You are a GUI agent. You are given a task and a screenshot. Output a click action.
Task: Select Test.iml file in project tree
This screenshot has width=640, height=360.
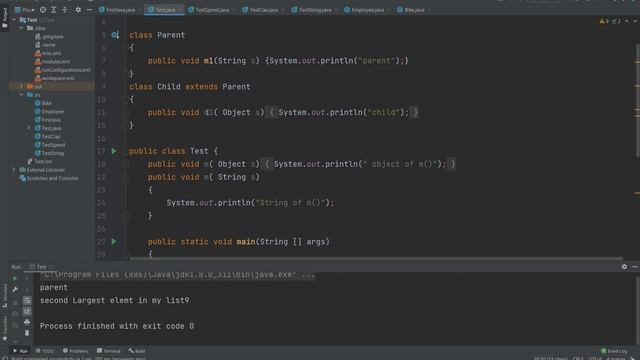[x=40, y=162]
